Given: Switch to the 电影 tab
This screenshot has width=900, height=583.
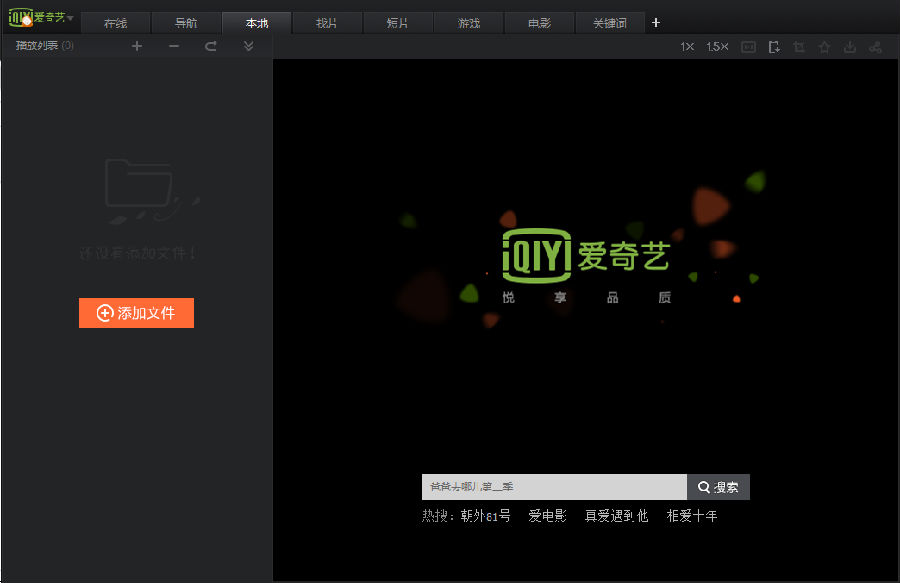Looking at the screenshot, I should 540,23.
